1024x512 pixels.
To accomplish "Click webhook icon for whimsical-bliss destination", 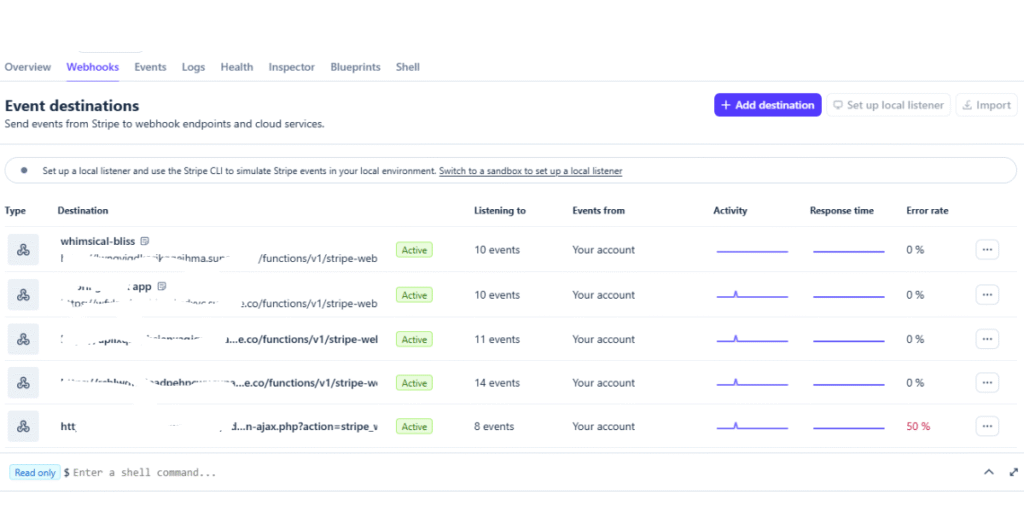I will pyautogui.click(x=23, y=250).
